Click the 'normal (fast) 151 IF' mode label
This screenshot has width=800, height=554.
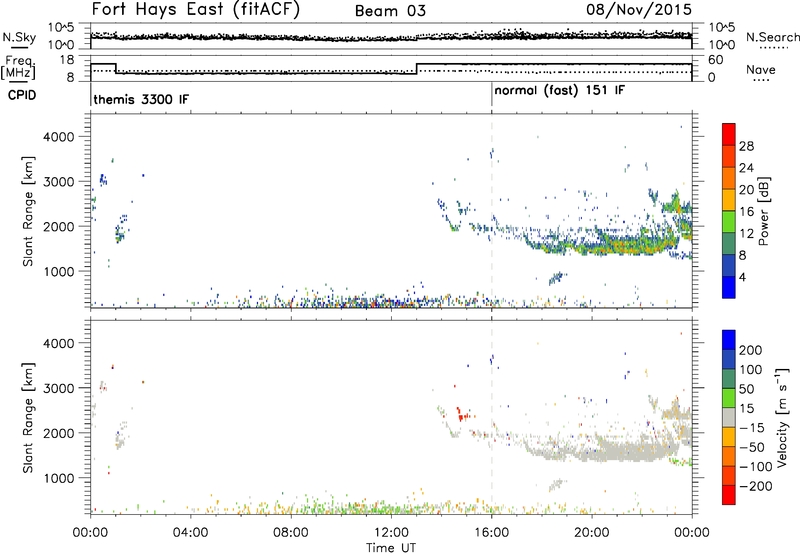point(560,91)
